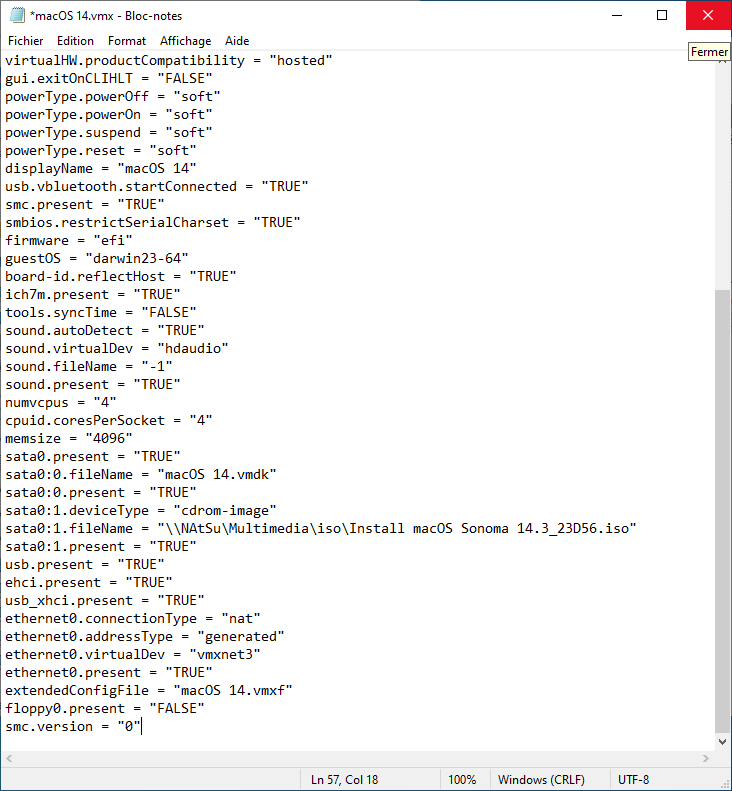Click the line 'memsize = "4096"'

pos(69,438)
